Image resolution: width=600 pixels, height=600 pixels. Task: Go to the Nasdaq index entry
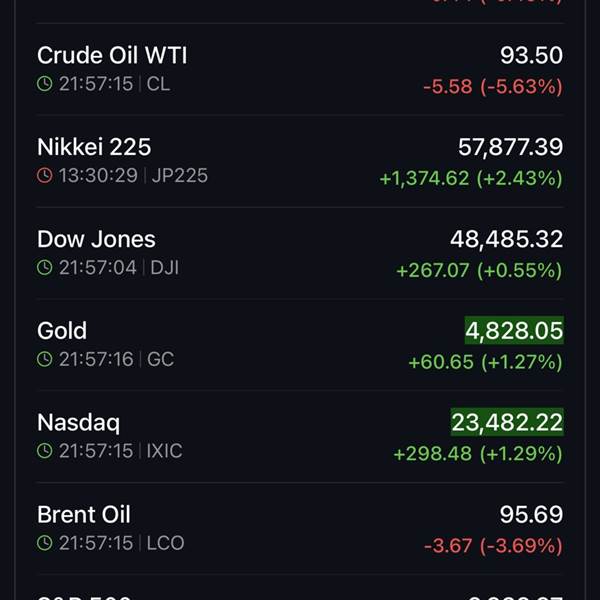pos(78,424)
